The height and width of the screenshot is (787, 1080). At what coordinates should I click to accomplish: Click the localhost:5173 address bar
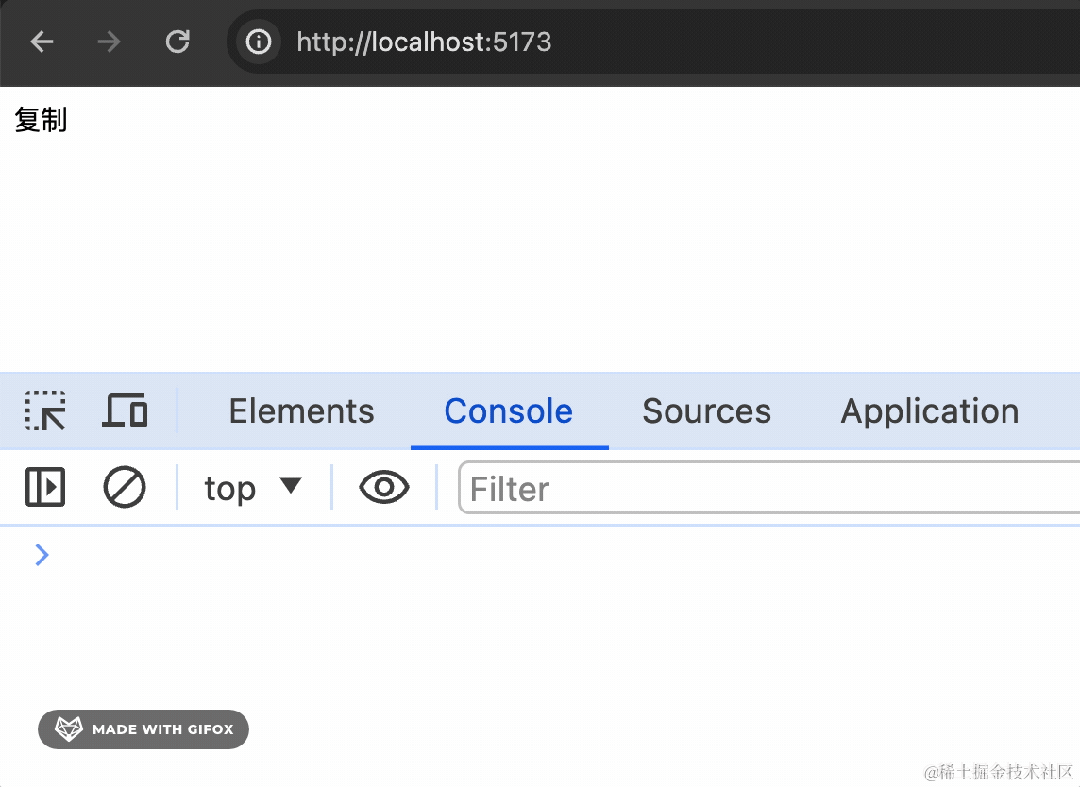click(424, 42)
